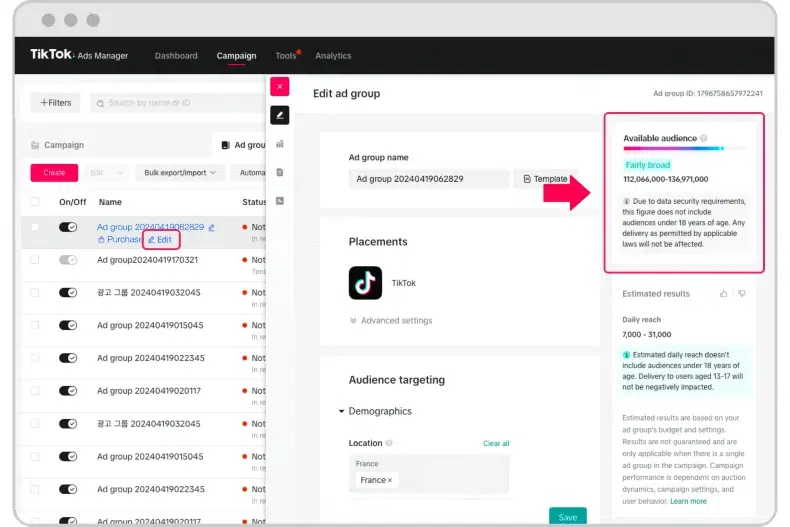Open the Edit dropdown next to Create
Viewport: 790px width, 527px height.
106,173
